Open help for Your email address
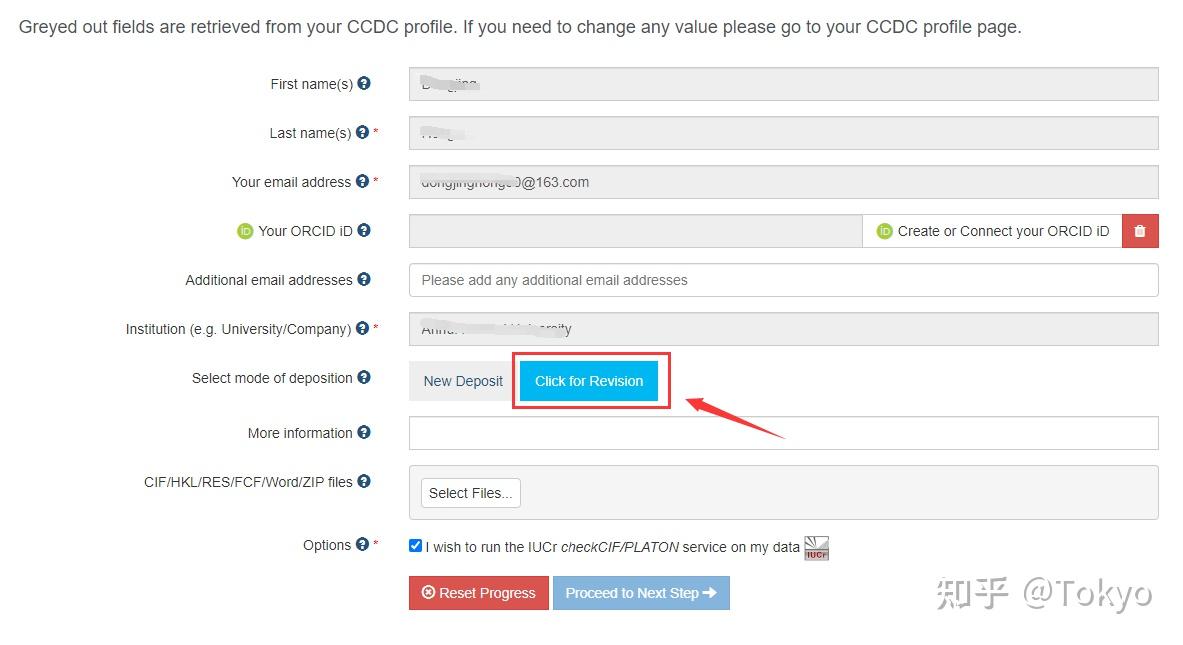This screenshot has height=645, width=1183. point(362,181)
